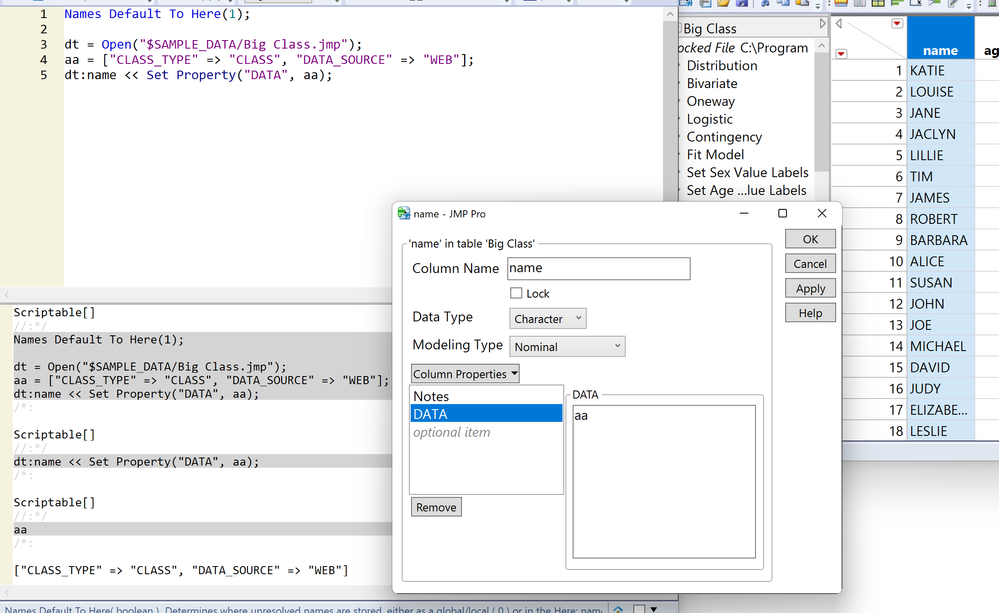The image size is (999, 613).
Task: Toggle the Lock checkbox
Action: 516,293
